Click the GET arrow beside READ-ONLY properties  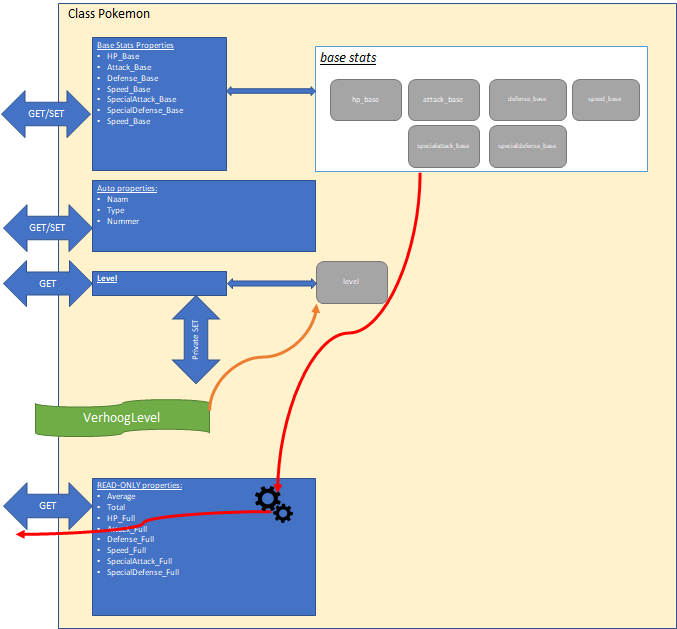pyautogui.click(x=47, y=505)
